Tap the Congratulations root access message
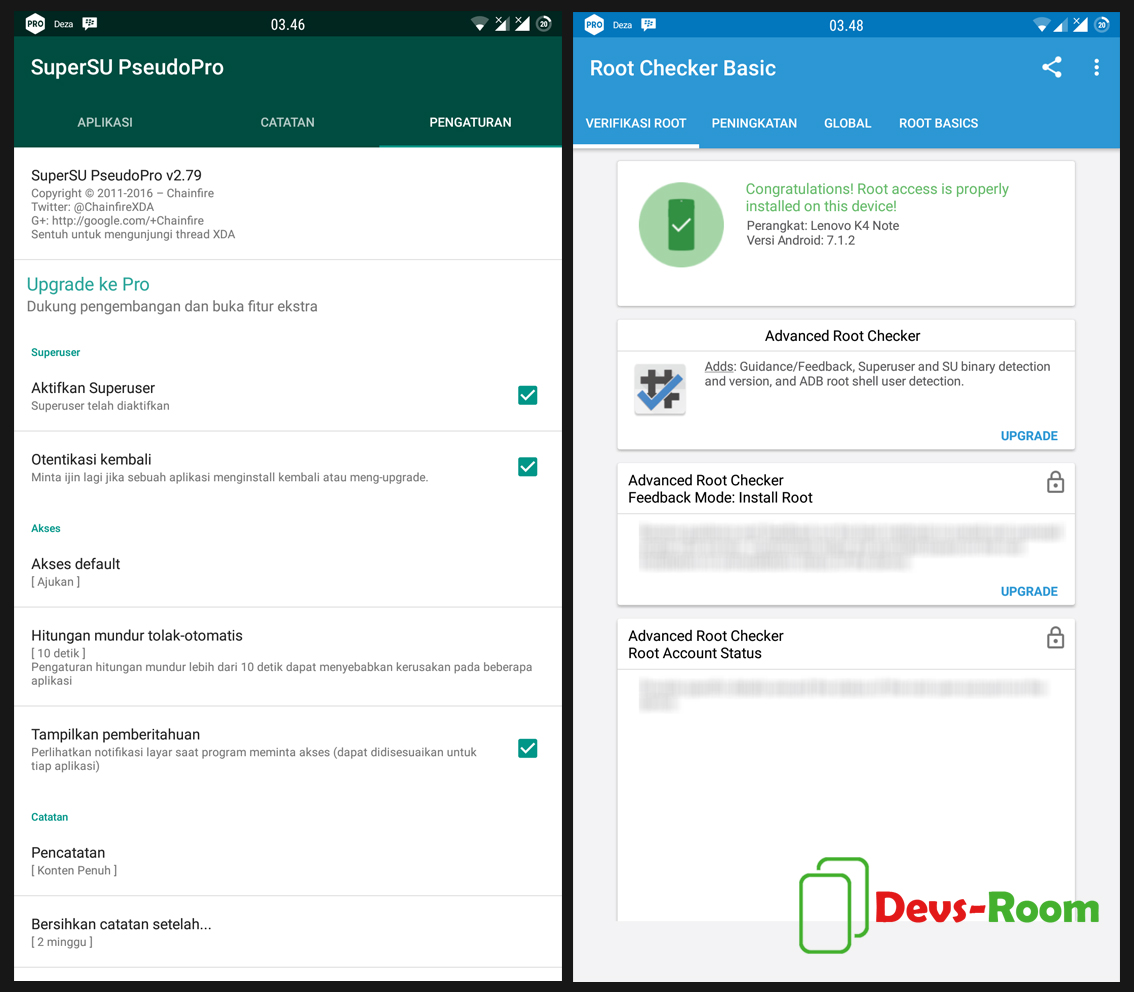The image size is (1134, 992). 877,197
